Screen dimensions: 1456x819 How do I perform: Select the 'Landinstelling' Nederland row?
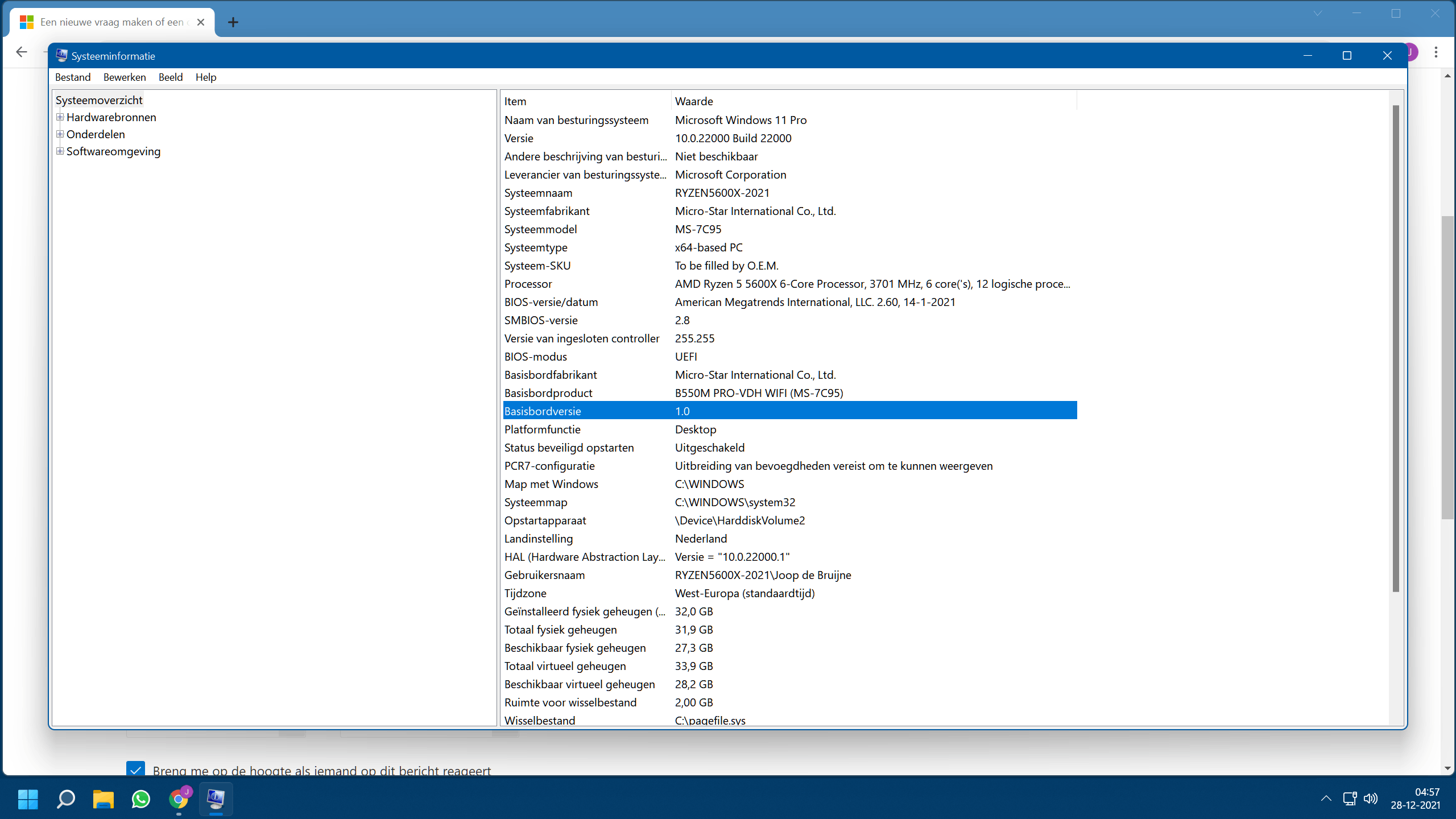(x=790, y=539)
